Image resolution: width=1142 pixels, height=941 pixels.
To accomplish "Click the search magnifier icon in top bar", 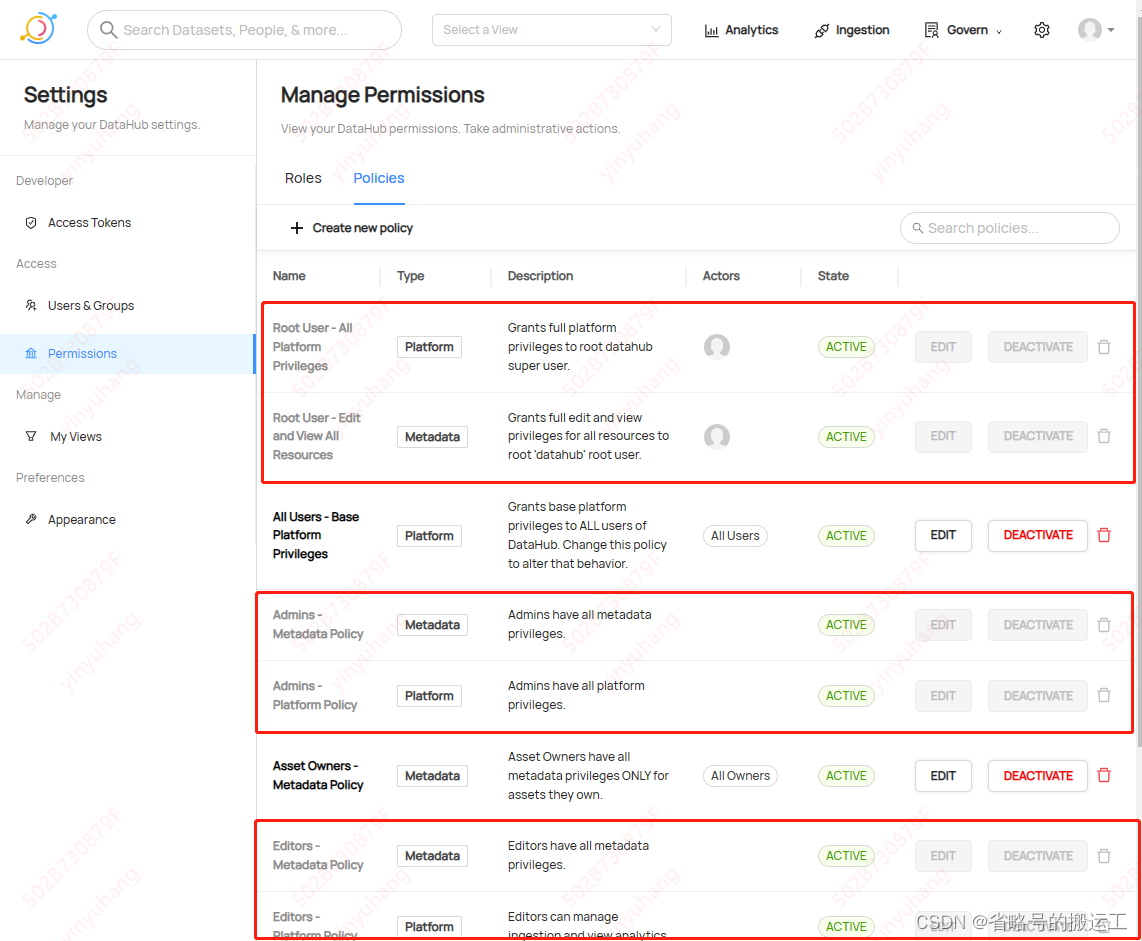I will (108, 30).
